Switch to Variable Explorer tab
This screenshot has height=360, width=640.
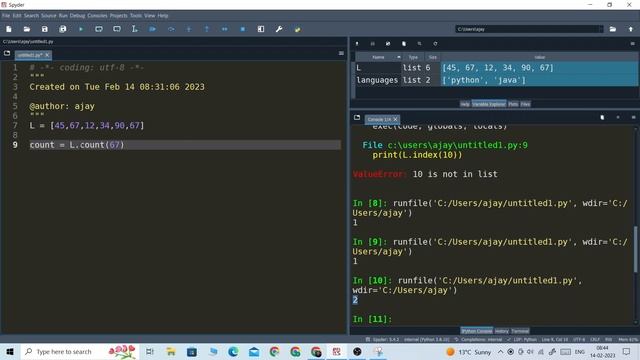(x=489, y=104)
